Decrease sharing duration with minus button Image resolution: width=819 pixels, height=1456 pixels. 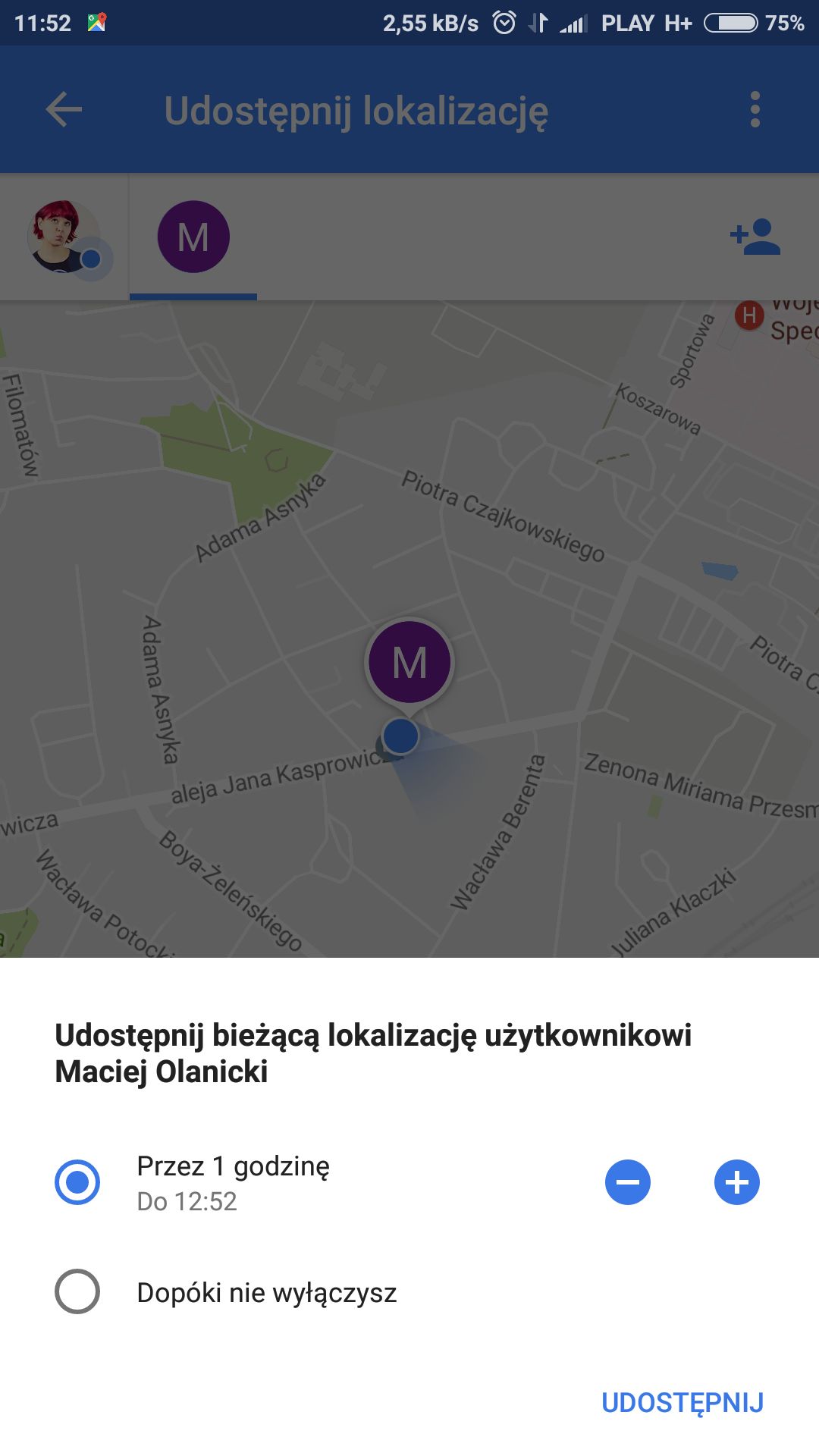(628, 1182)
